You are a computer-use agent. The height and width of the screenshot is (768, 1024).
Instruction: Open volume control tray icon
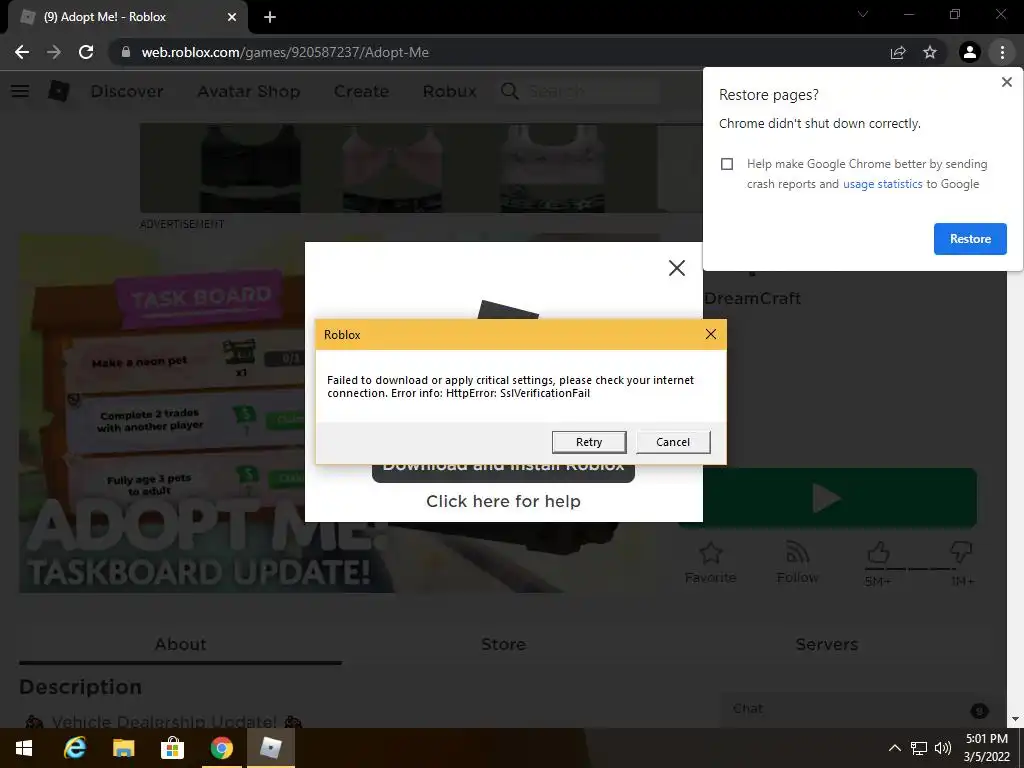[x=942, y=748]
